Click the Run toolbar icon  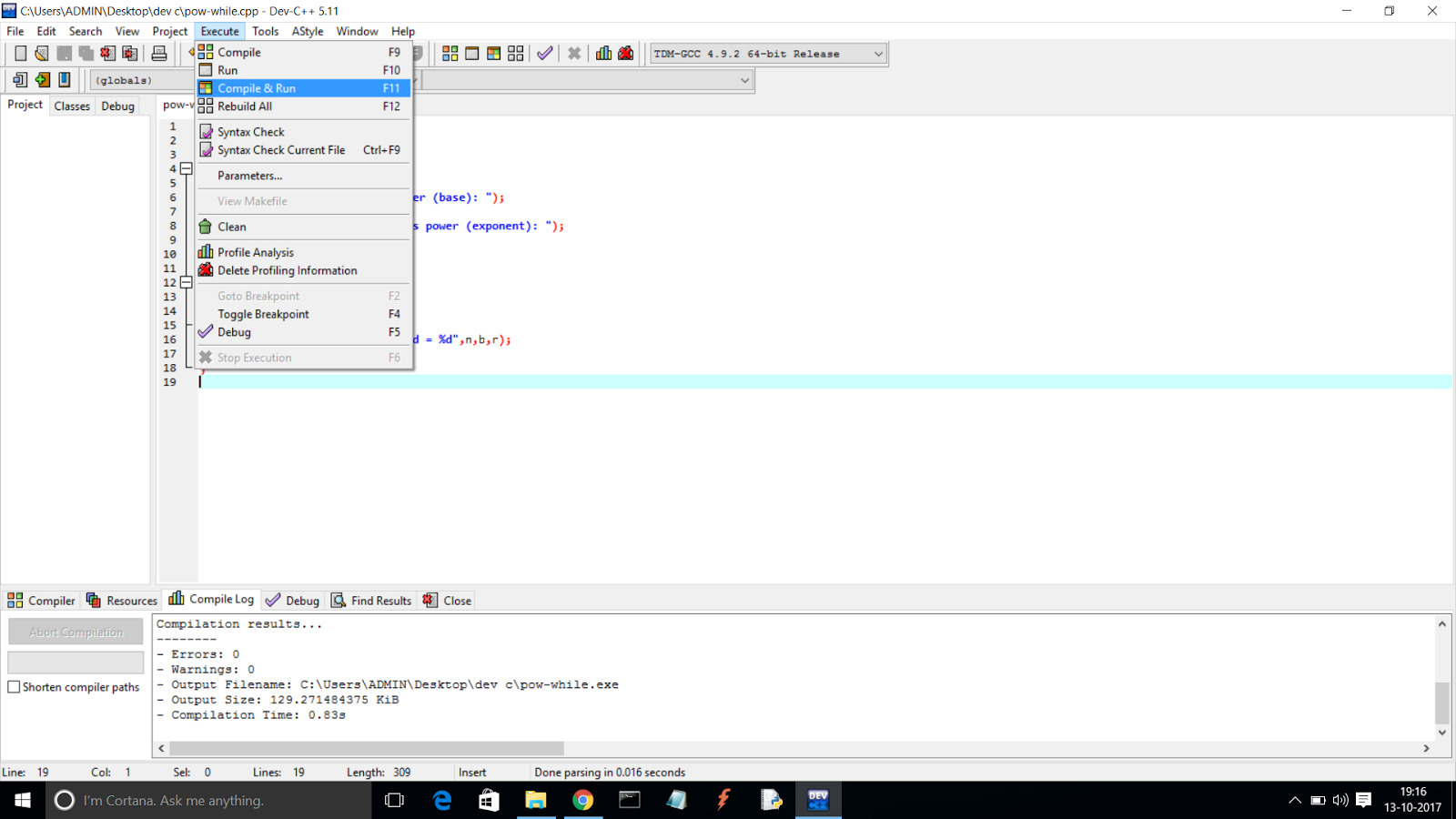pos(471,53)
